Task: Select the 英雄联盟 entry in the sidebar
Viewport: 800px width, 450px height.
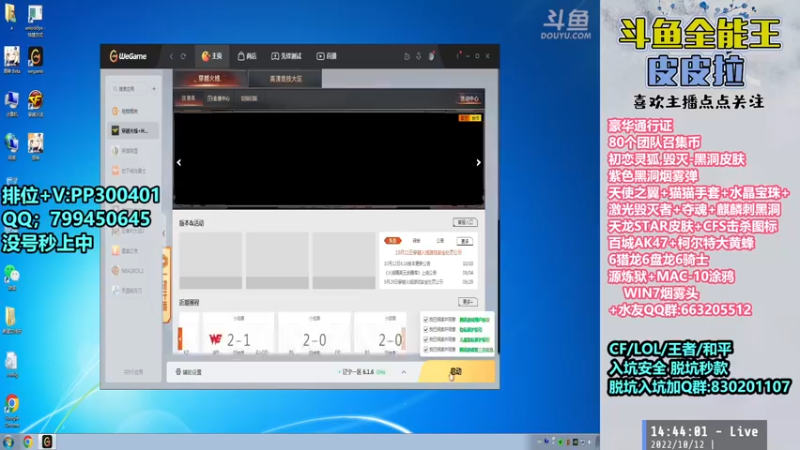Action: coord(133,151)
